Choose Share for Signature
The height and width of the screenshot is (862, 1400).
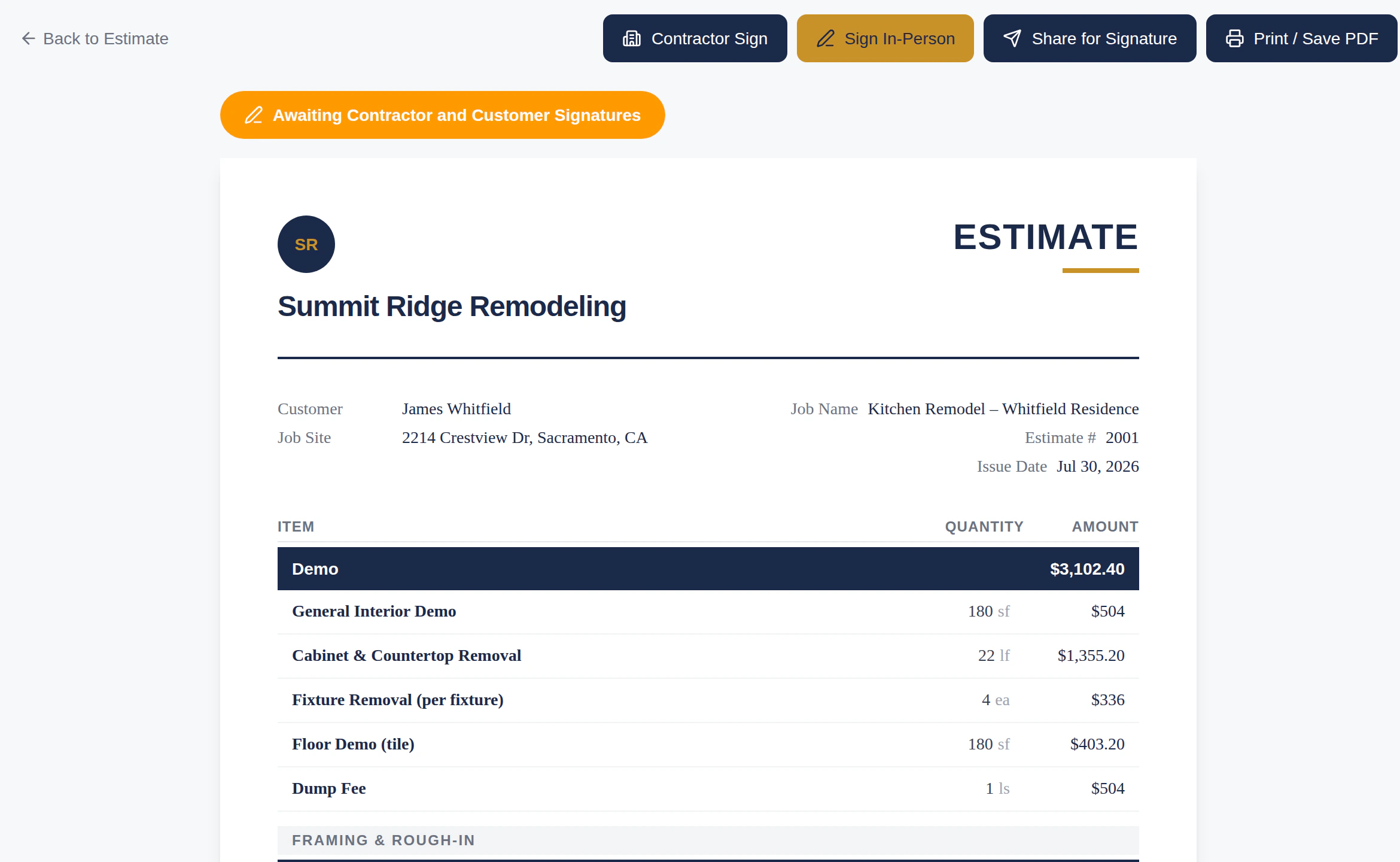1090,38
